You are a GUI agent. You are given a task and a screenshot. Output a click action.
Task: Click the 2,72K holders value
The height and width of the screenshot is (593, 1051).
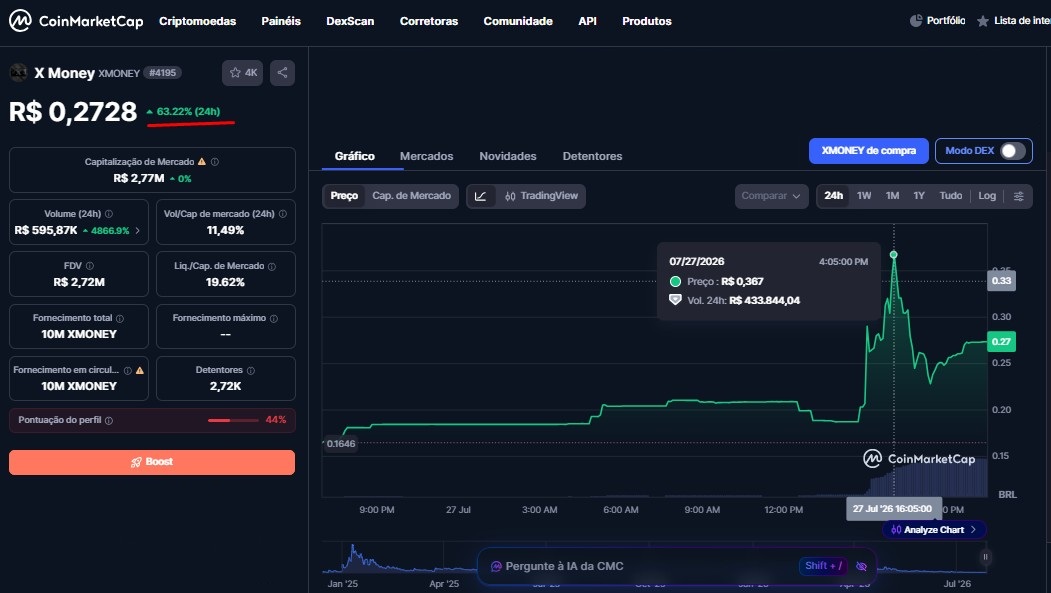click(x=225, y=386)
